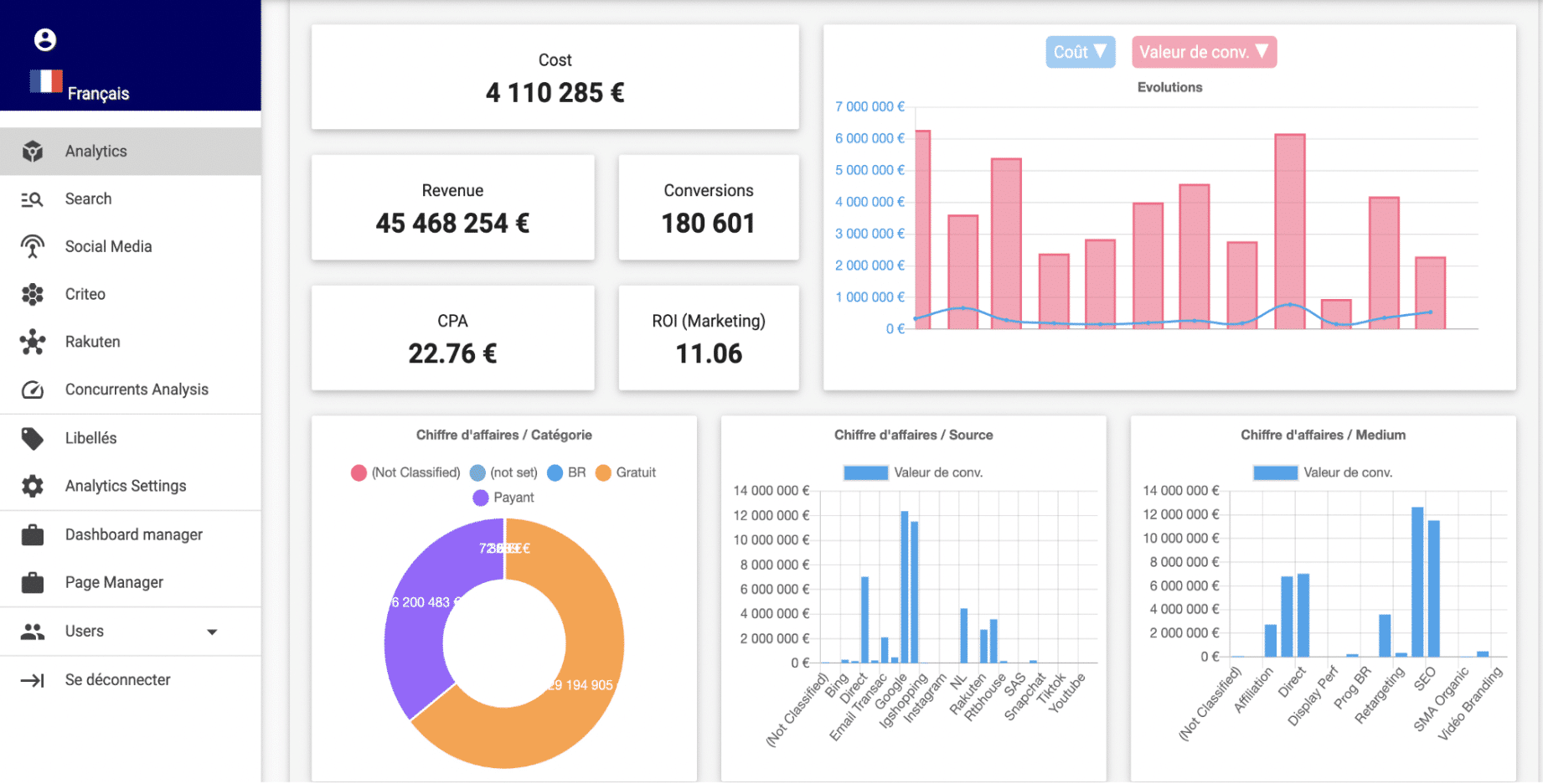Click the Analytics cube icon in sidebar
Screen dimensions: 1543x784
pyautogui.click(x=33, y=152)
